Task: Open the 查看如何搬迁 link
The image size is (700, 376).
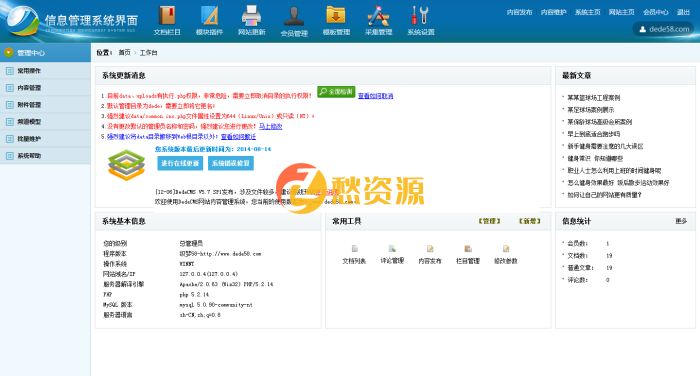Action: (x=238, y=137)
